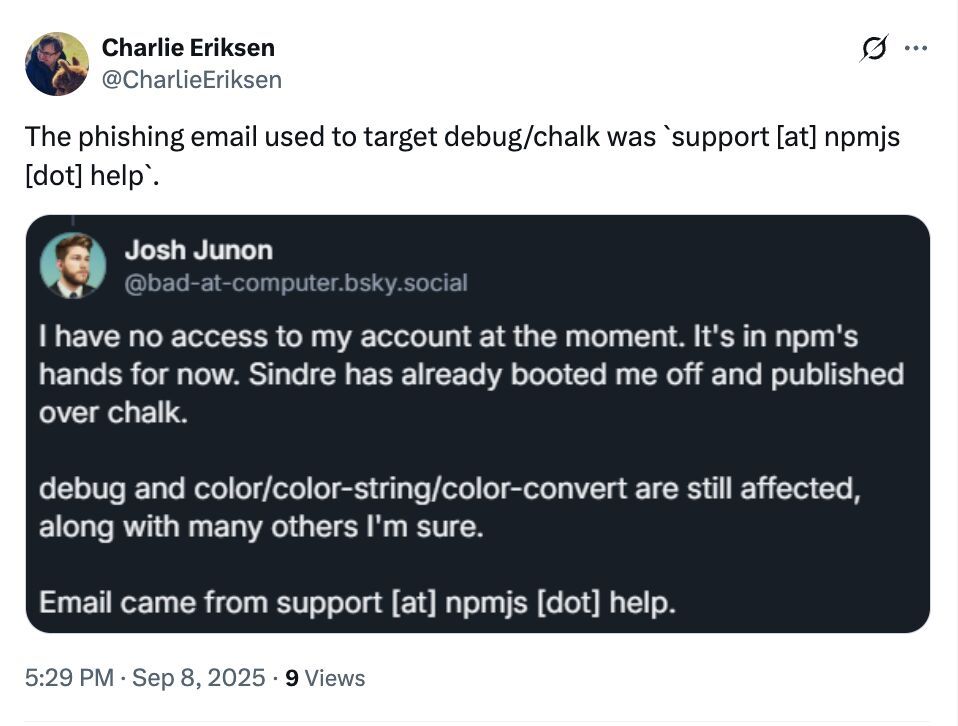Open the Charlie Eriksen display name link

point(188,47)
